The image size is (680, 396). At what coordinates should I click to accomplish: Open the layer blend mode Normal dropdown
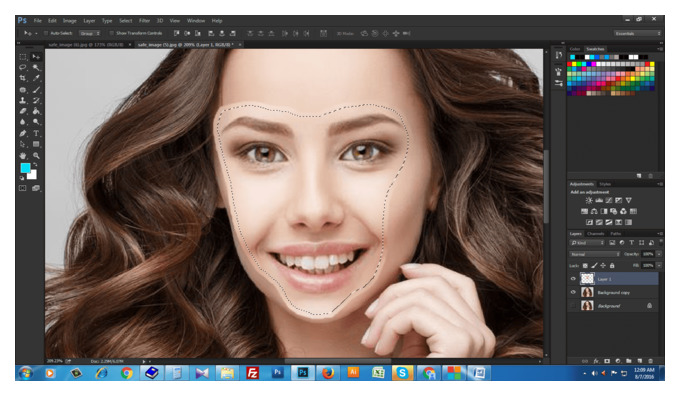click(x=595, y=254)
